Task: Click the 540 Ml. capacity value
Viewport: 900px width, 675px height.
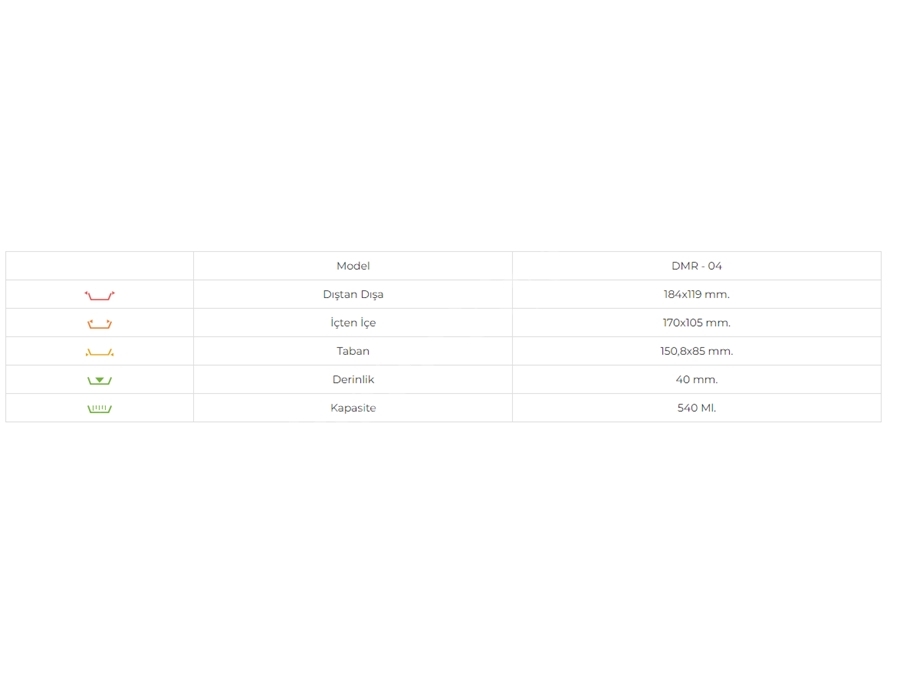Action: (x=696, y=408)
